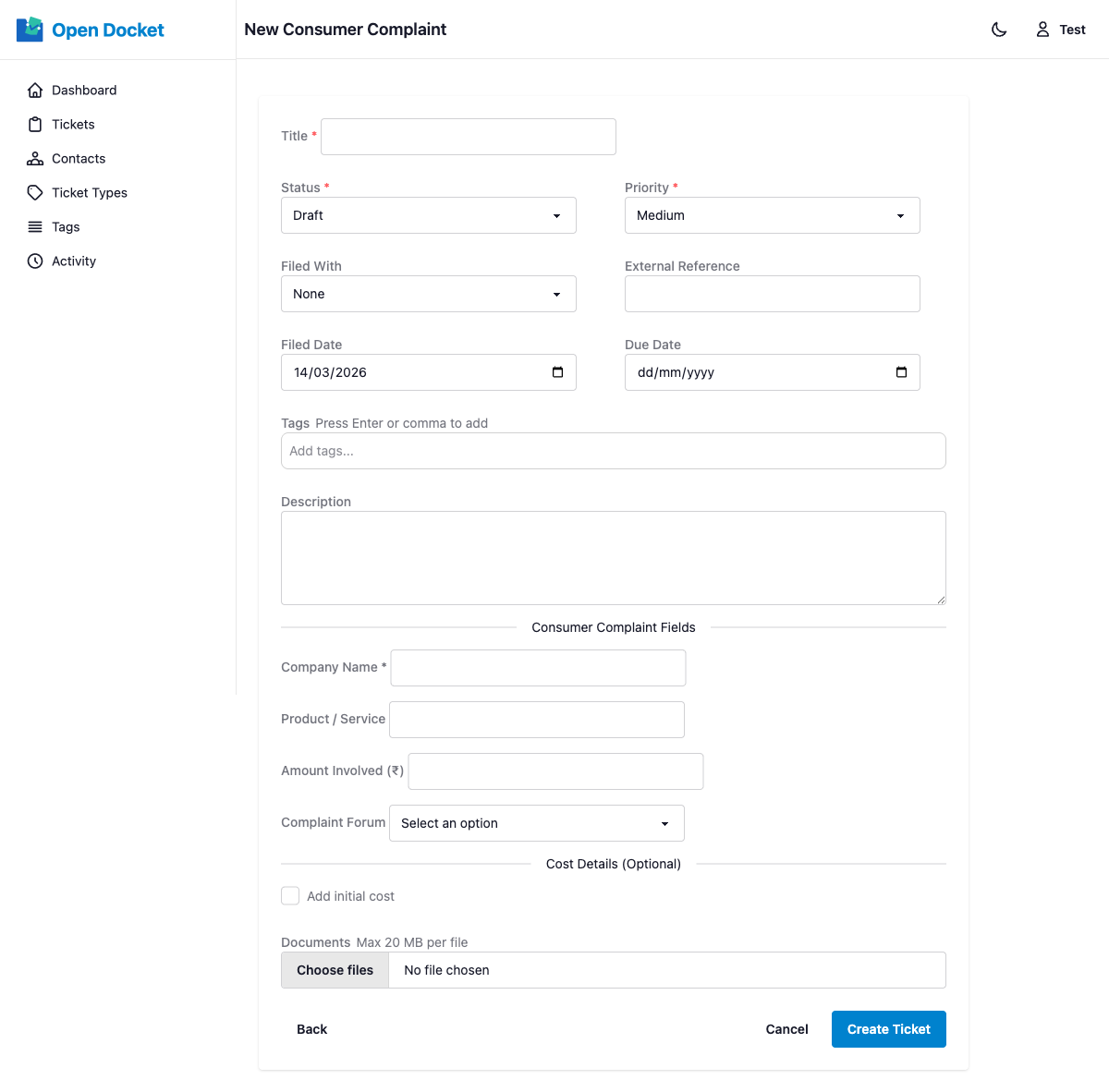Open the Tickets clipboard icon

(x=35, y=124)
